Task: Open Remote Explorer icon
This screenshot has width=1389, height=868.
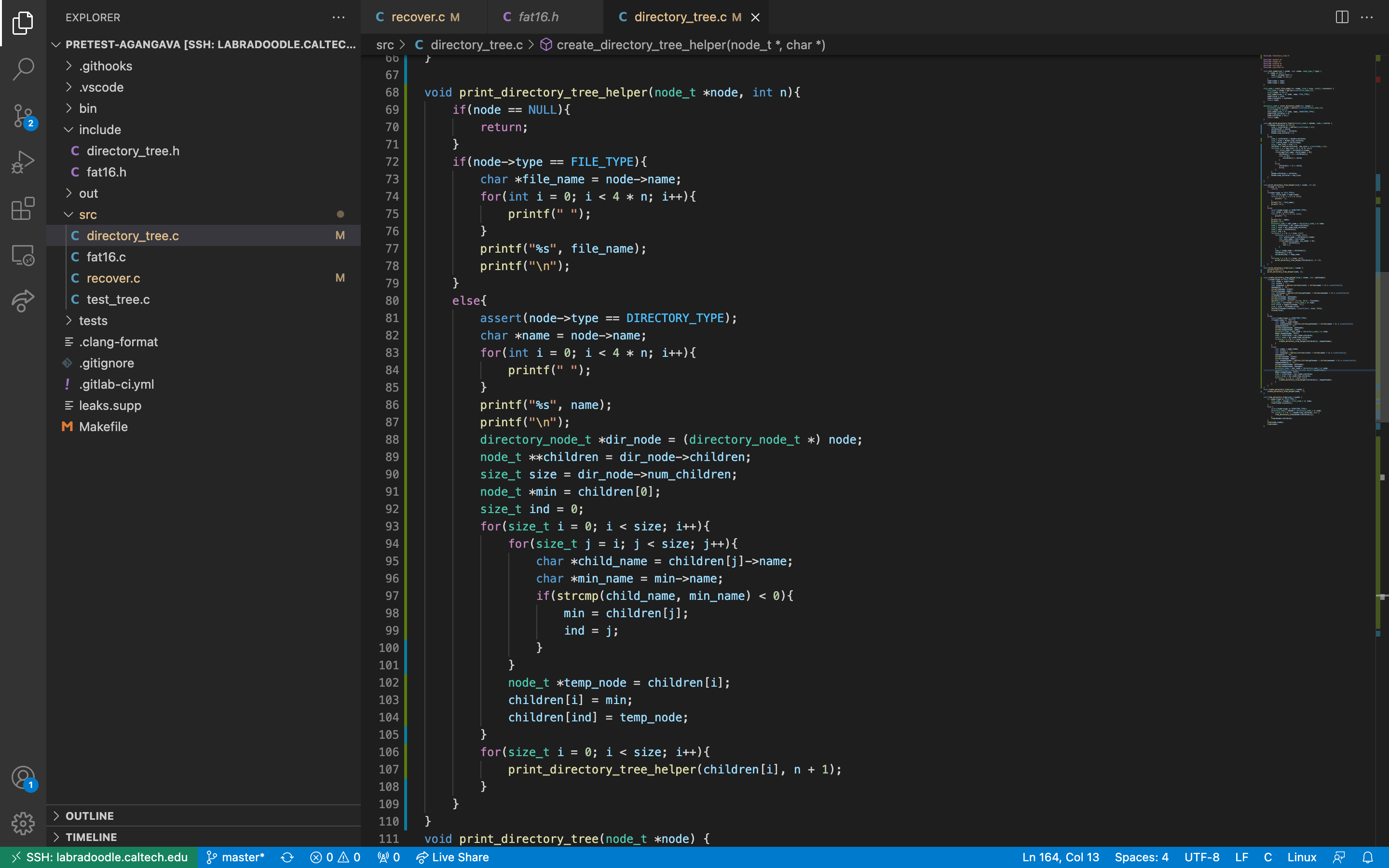Action: point(23,255)
